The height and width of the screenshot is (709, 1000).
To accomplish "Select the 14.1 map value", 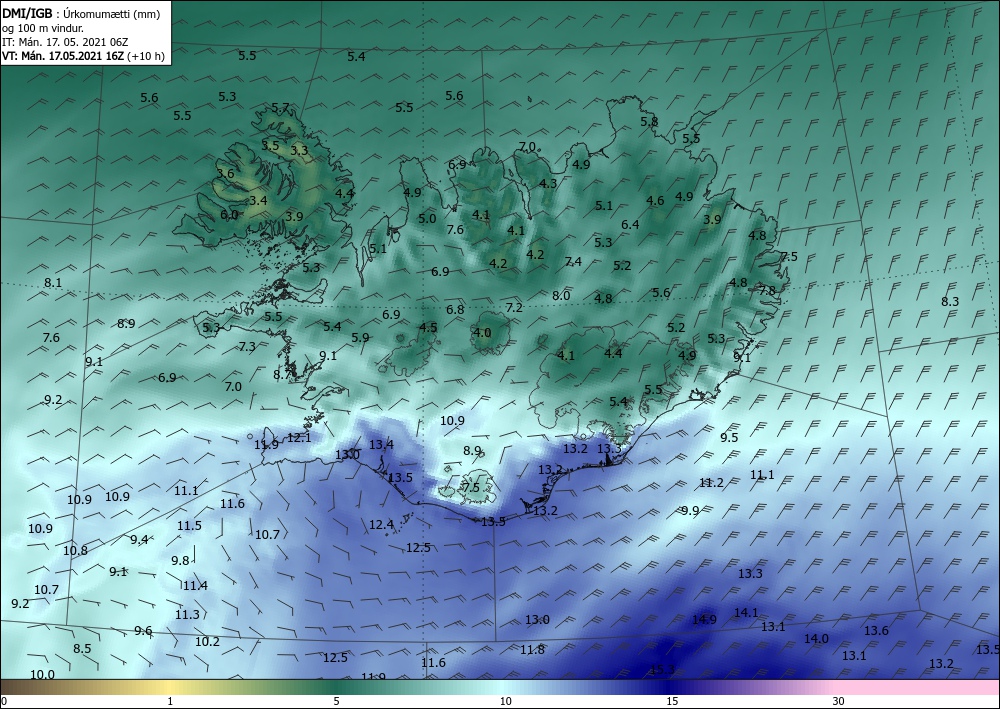I will [x=746, y=613].
